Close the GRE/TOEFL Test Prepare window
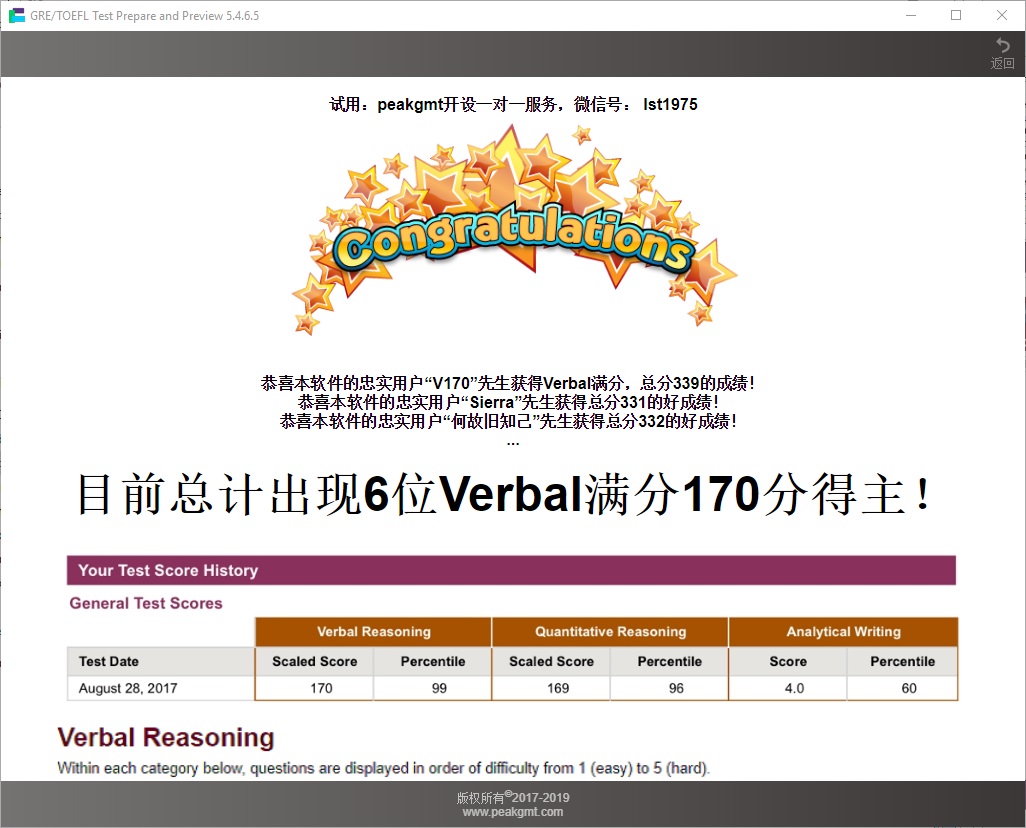The width and height of the screenshot is (1026, 828). (1002, 15)
